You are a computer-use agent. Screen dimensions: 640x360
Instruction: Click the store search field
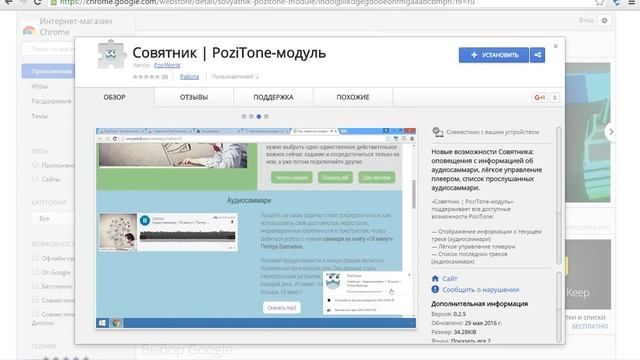(48, 49)
